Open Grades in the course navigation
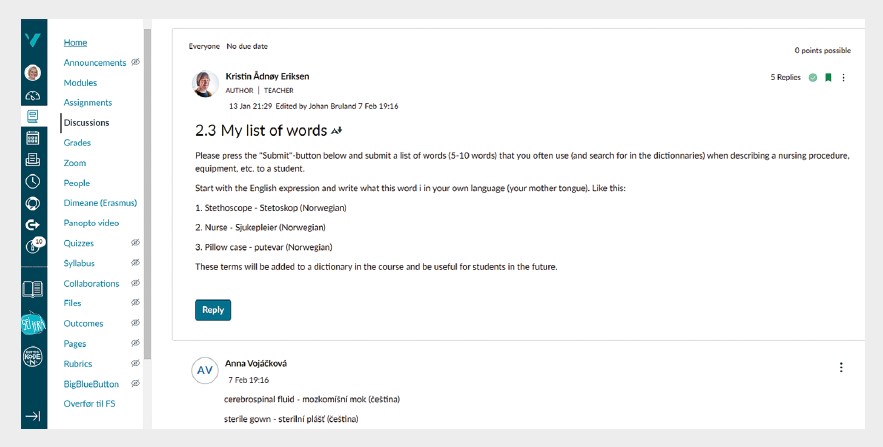Screen dimensions: 883x447 pyautogui.click(x=77, y=143)
